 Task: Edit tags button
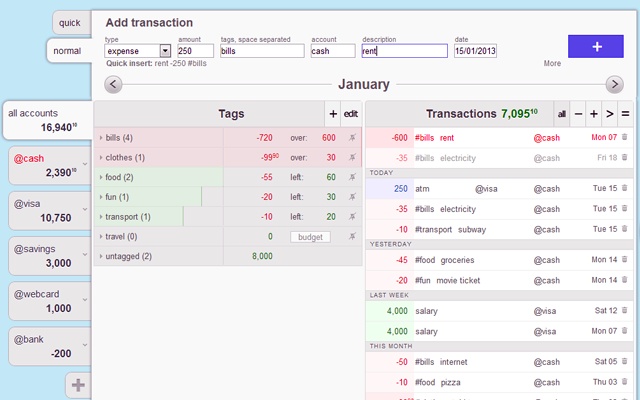(351, 114)
